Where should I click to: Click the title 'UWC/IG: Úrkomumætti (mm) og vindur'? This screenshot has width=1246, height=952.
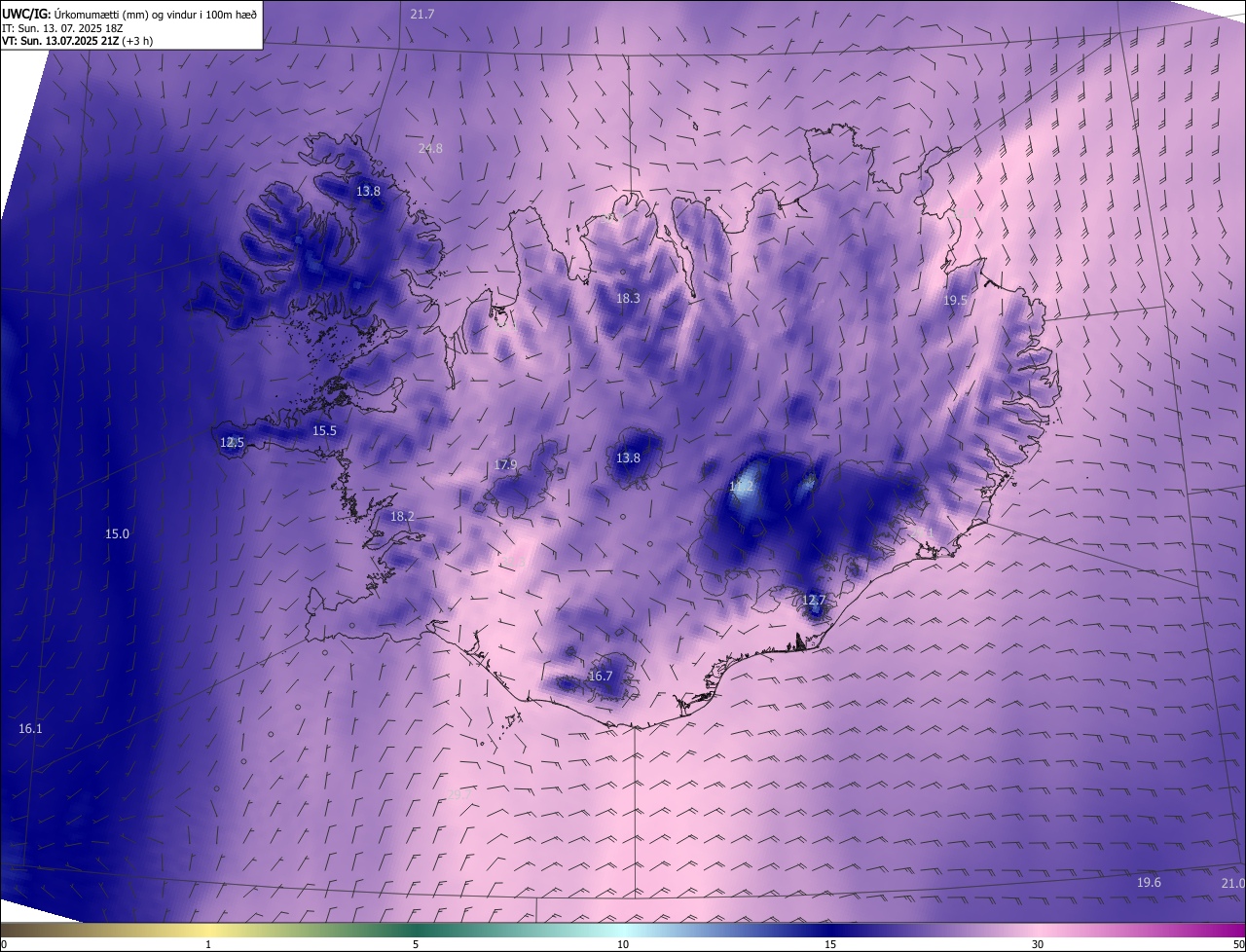(129, 15)
